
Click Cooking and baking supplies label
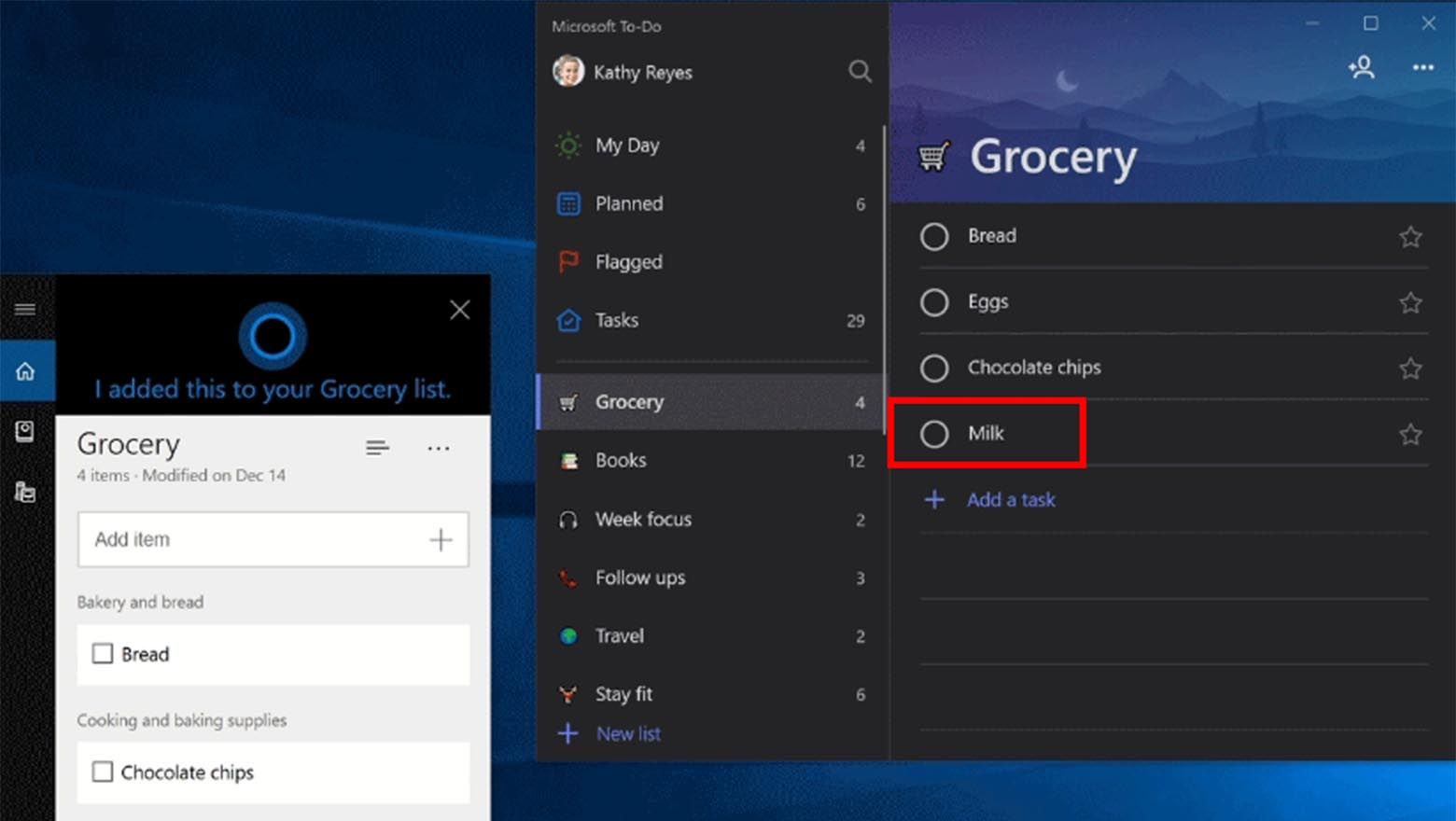182,720
